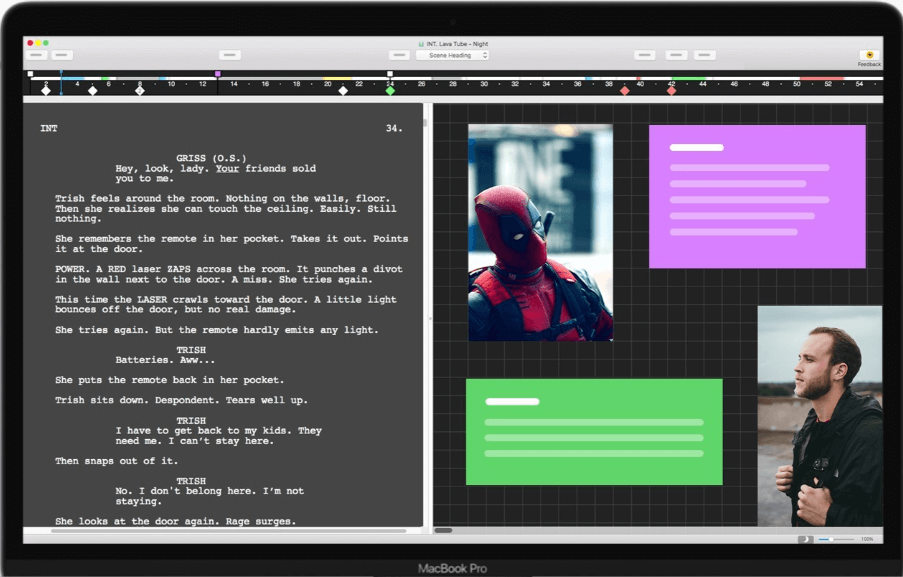Select the green diamond marker on the timeline
Screen dimensions: 903x577
click(390, 91)
